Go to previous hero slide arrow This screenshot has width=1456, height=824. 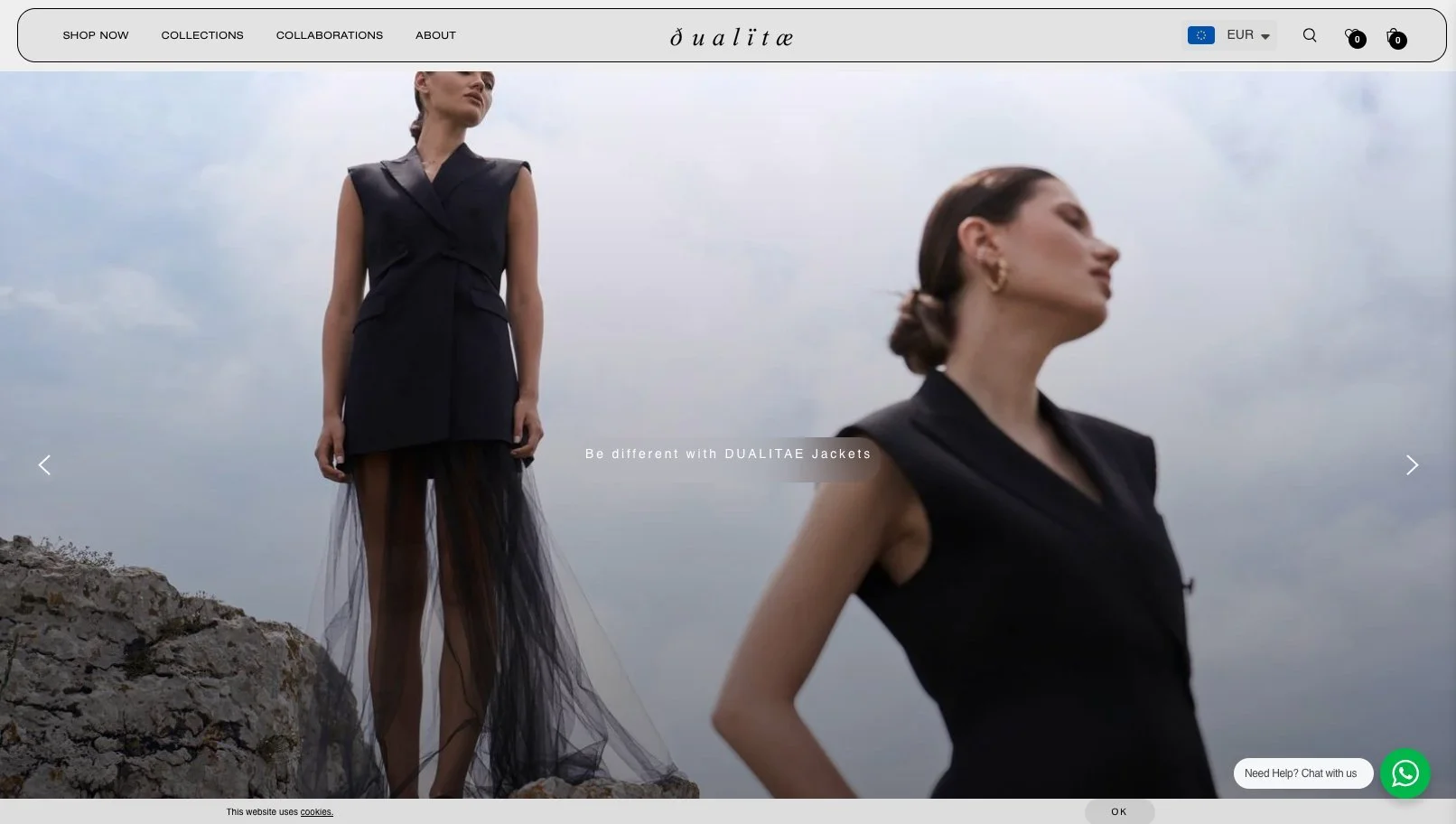click(x=44, y=464)
